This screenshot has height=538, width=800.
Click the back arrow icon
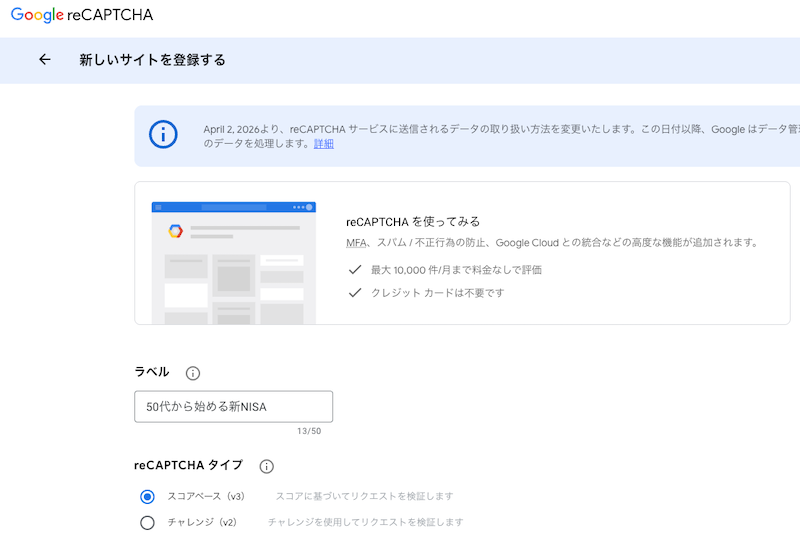pyautogui.click(x=45, y=60)
